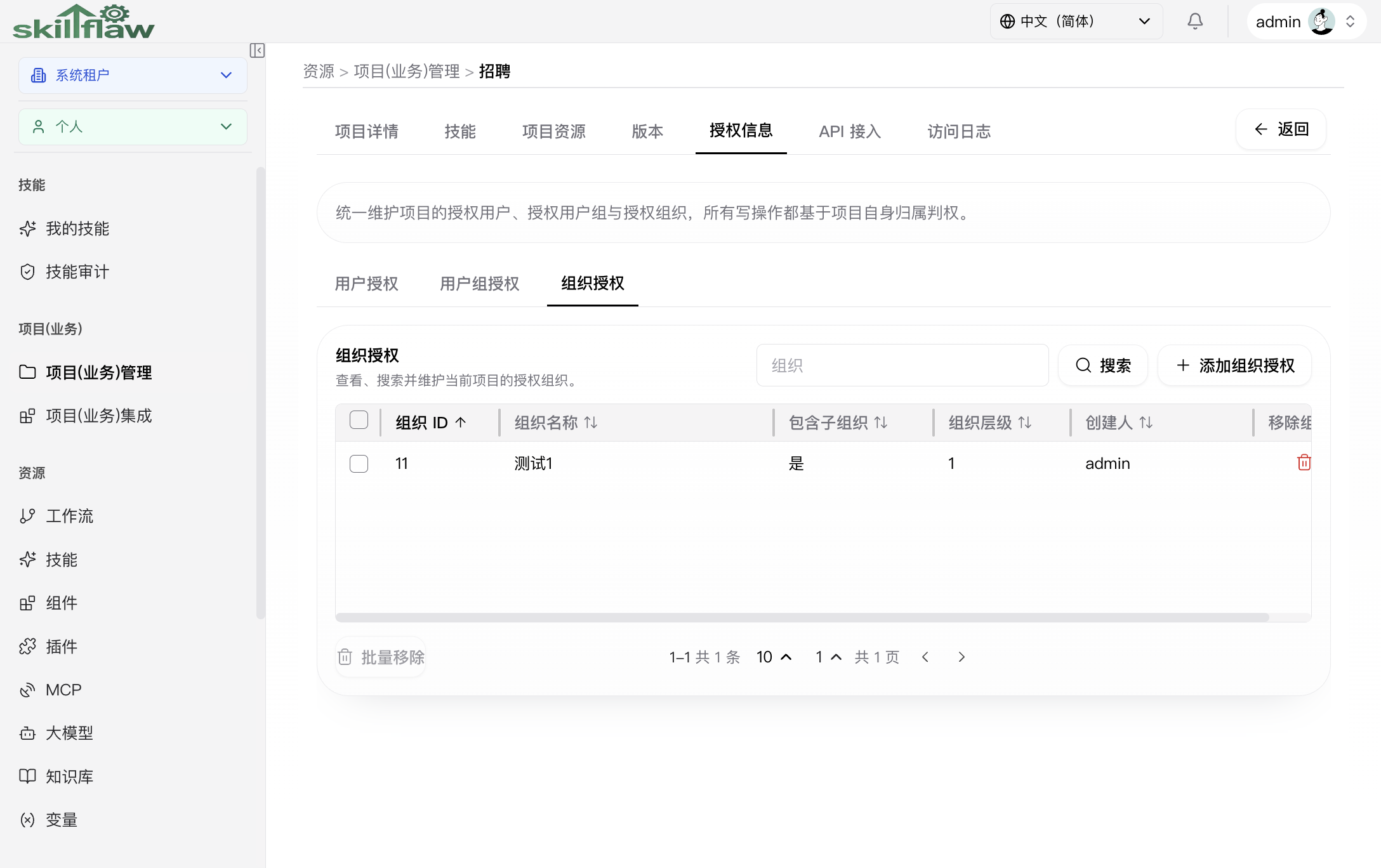Click the 批量移除 button
Screen dimensions: 1381x868
[x=381, y=657]
